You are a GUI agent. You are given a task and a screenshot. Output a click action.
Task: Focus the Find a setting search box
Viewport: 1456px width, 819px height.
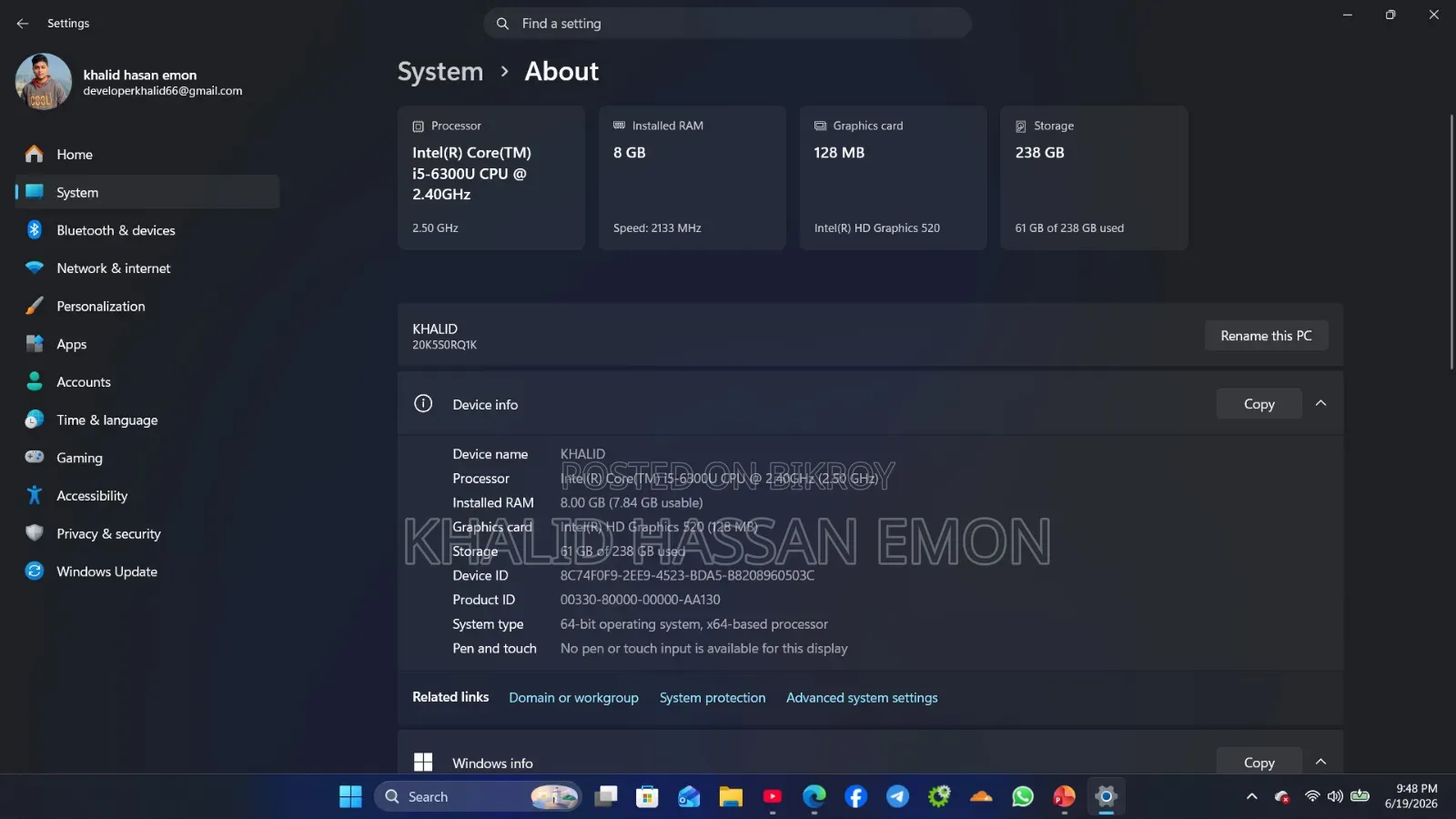(x=727, y=24)
